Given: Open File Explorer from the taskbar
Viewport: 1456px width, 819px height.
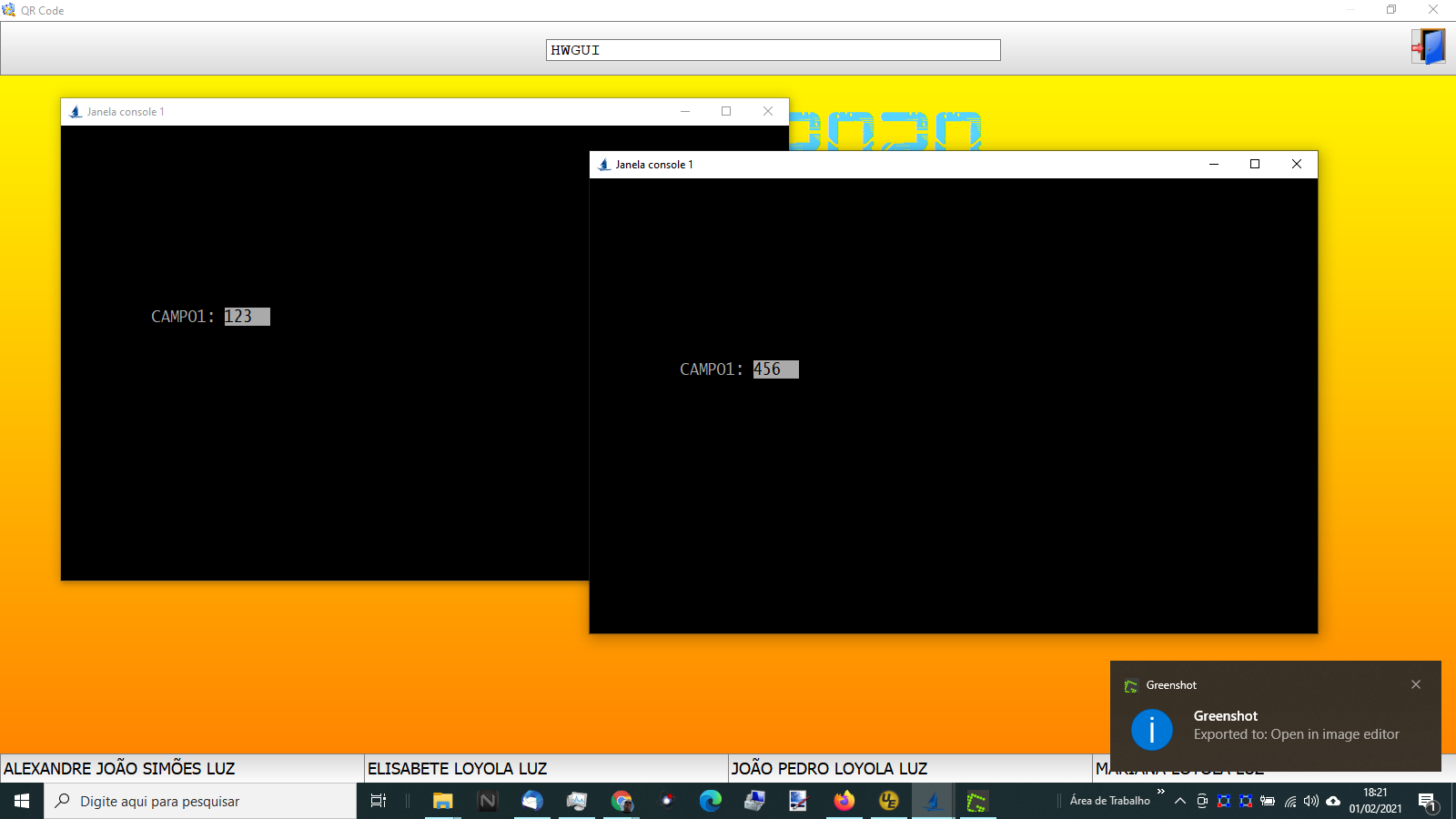Looking at the screenshot, I should click(443, 801).
